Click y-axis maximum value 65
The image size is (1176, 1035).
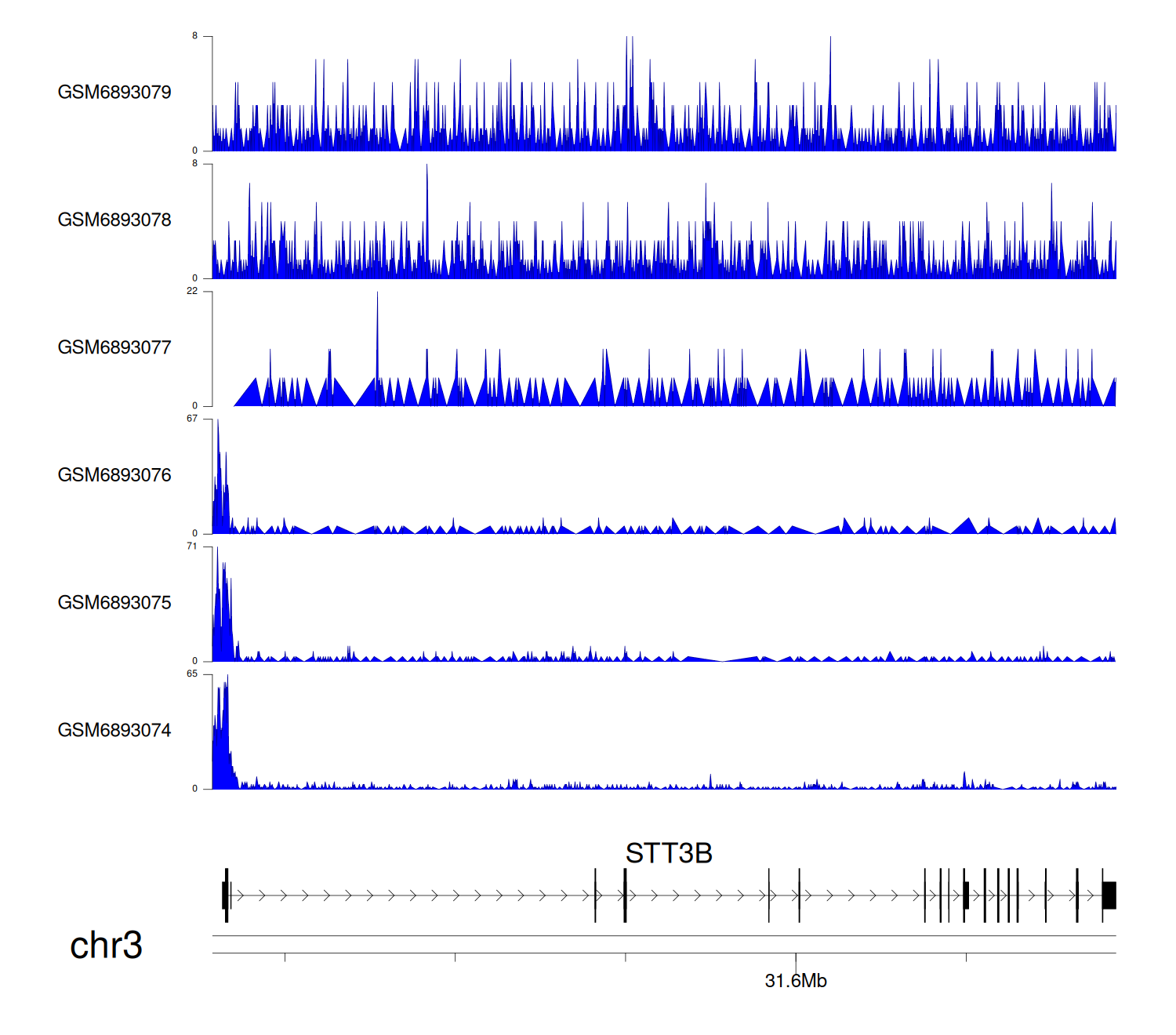click(x=192, y=674)
